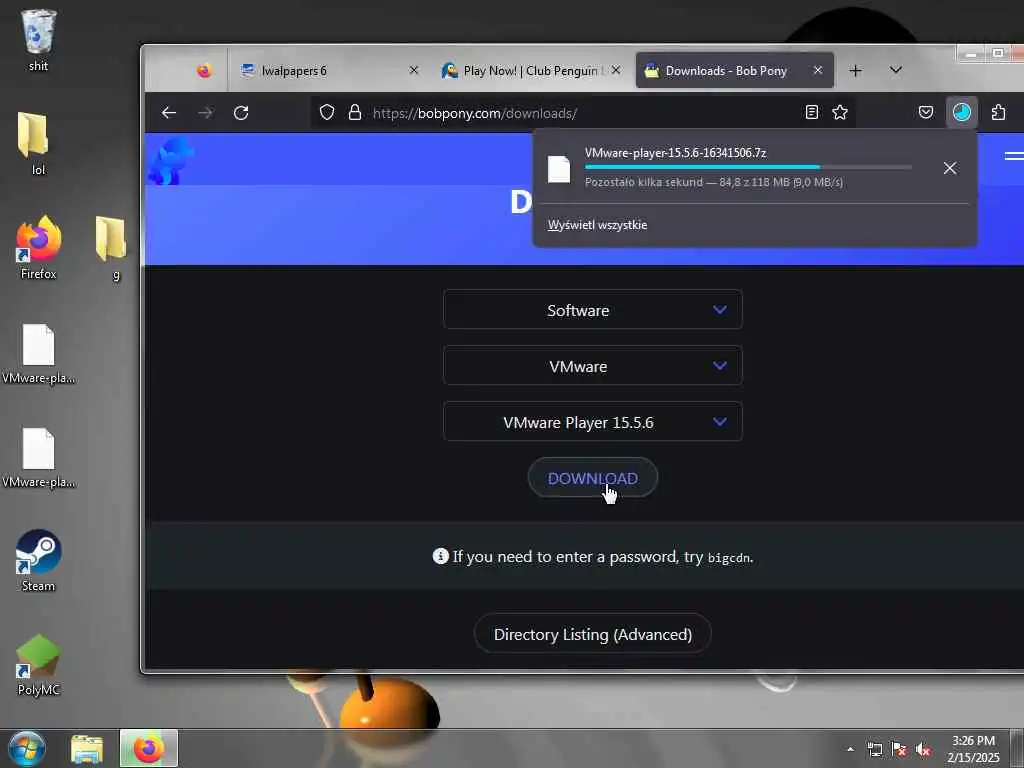Click the bigcdn password text
The height and width of the screenshot is (768, 1024).
click(728, 557)
